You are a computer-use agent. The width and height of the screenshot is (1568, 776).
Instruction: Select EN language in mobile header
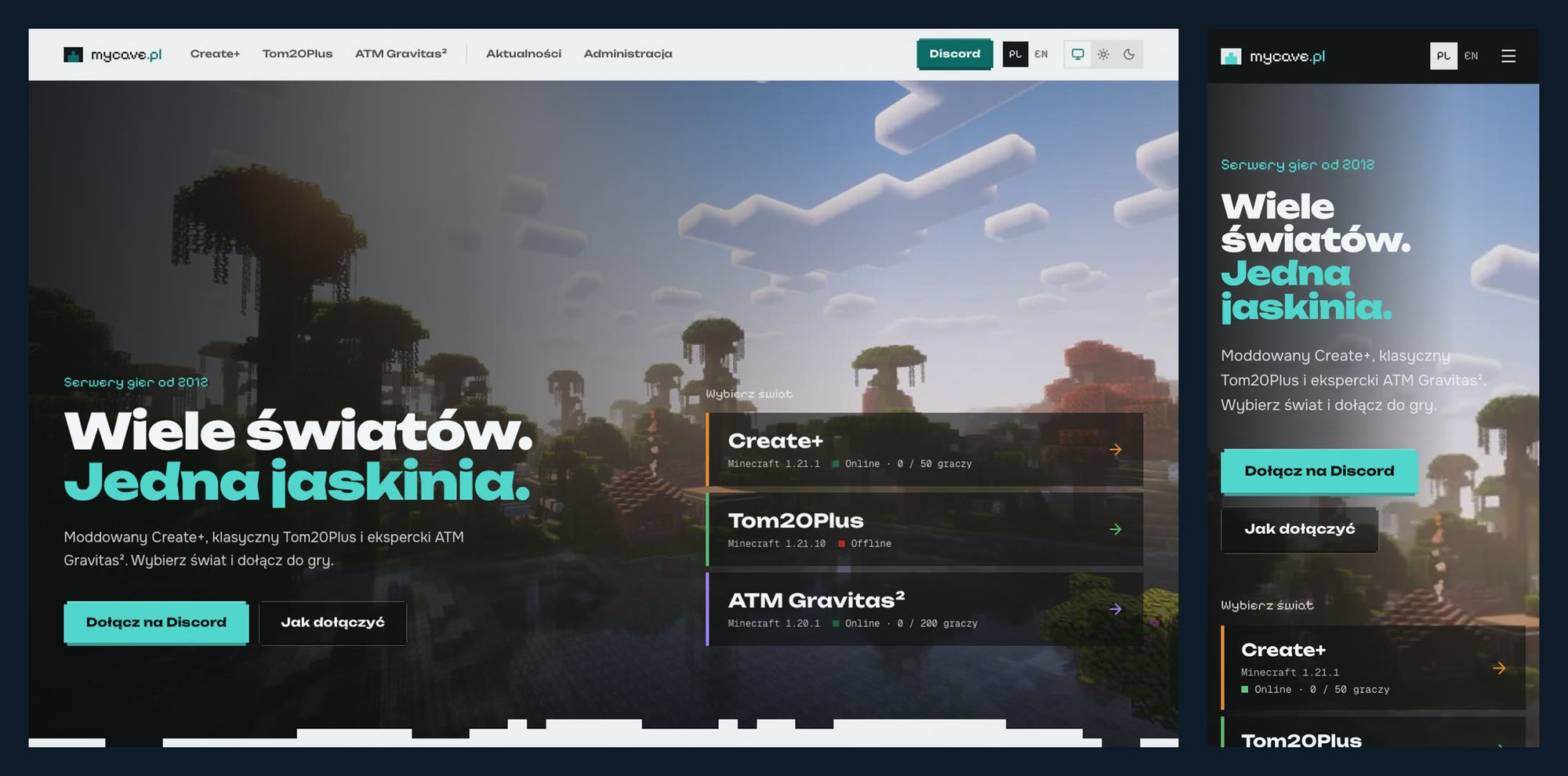(1471, 56)
